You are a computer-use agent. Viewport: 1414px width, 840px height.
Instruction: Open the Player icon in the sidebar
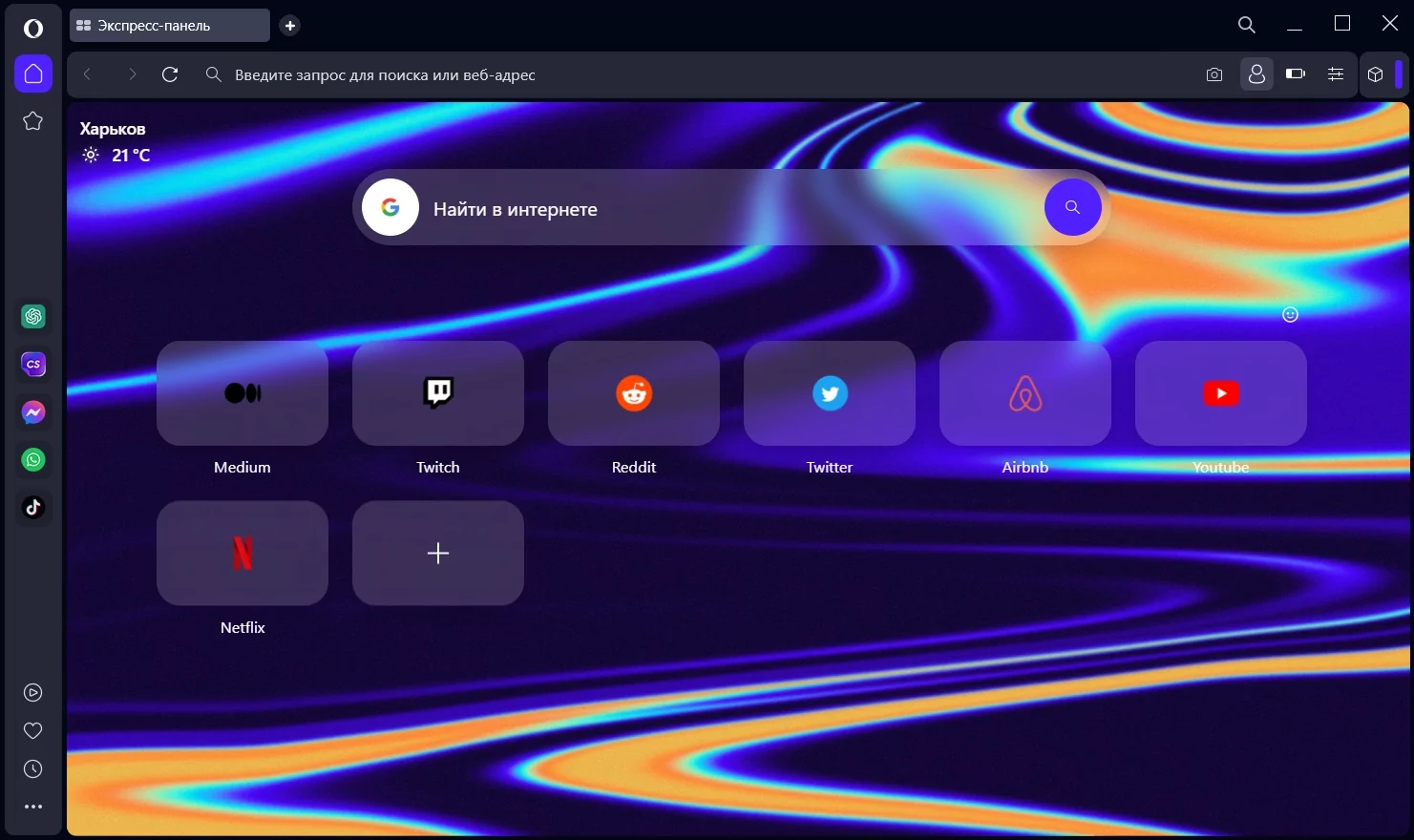coord(33,692)
